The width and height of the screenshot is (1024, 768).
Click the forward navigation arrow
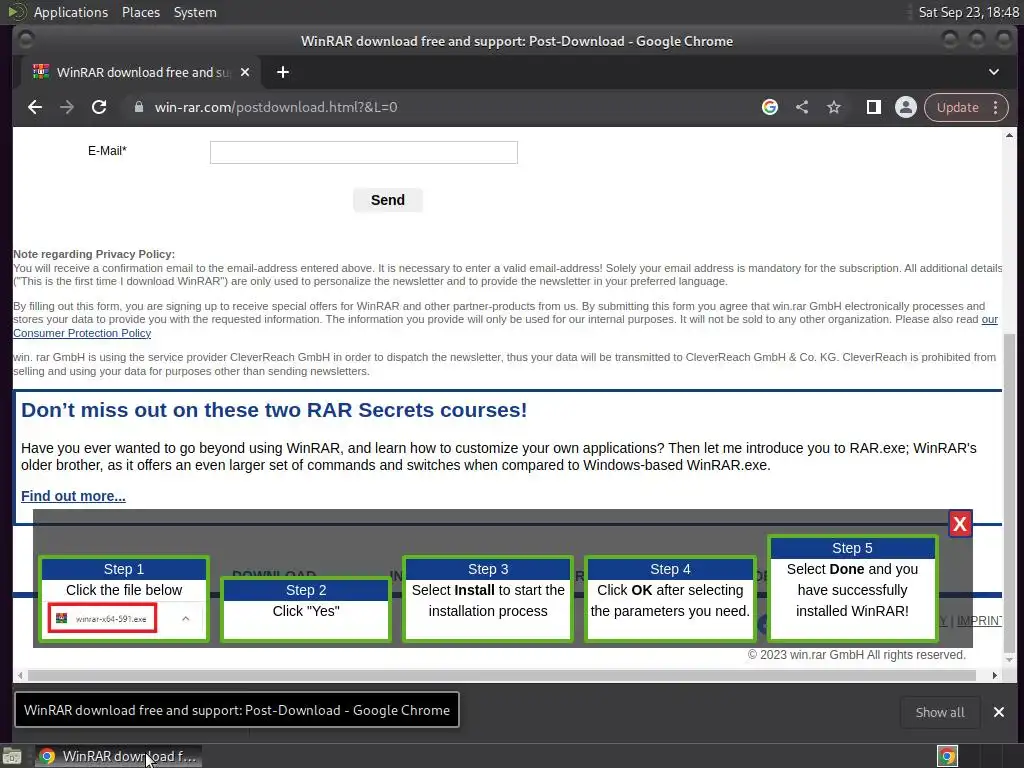(67, 107)
